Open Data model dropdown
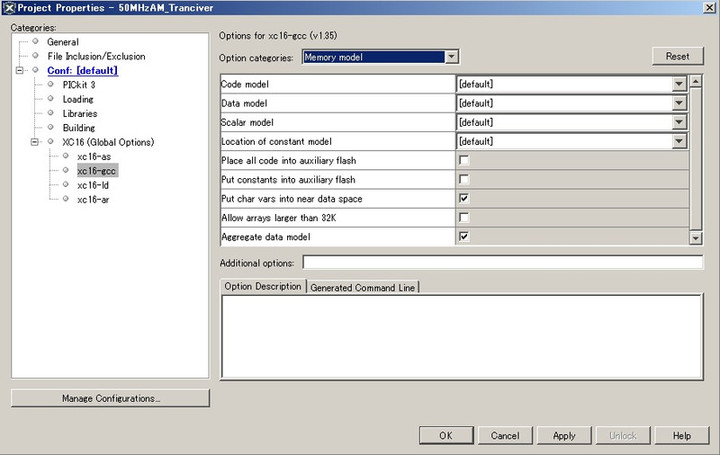 (679, 103)
